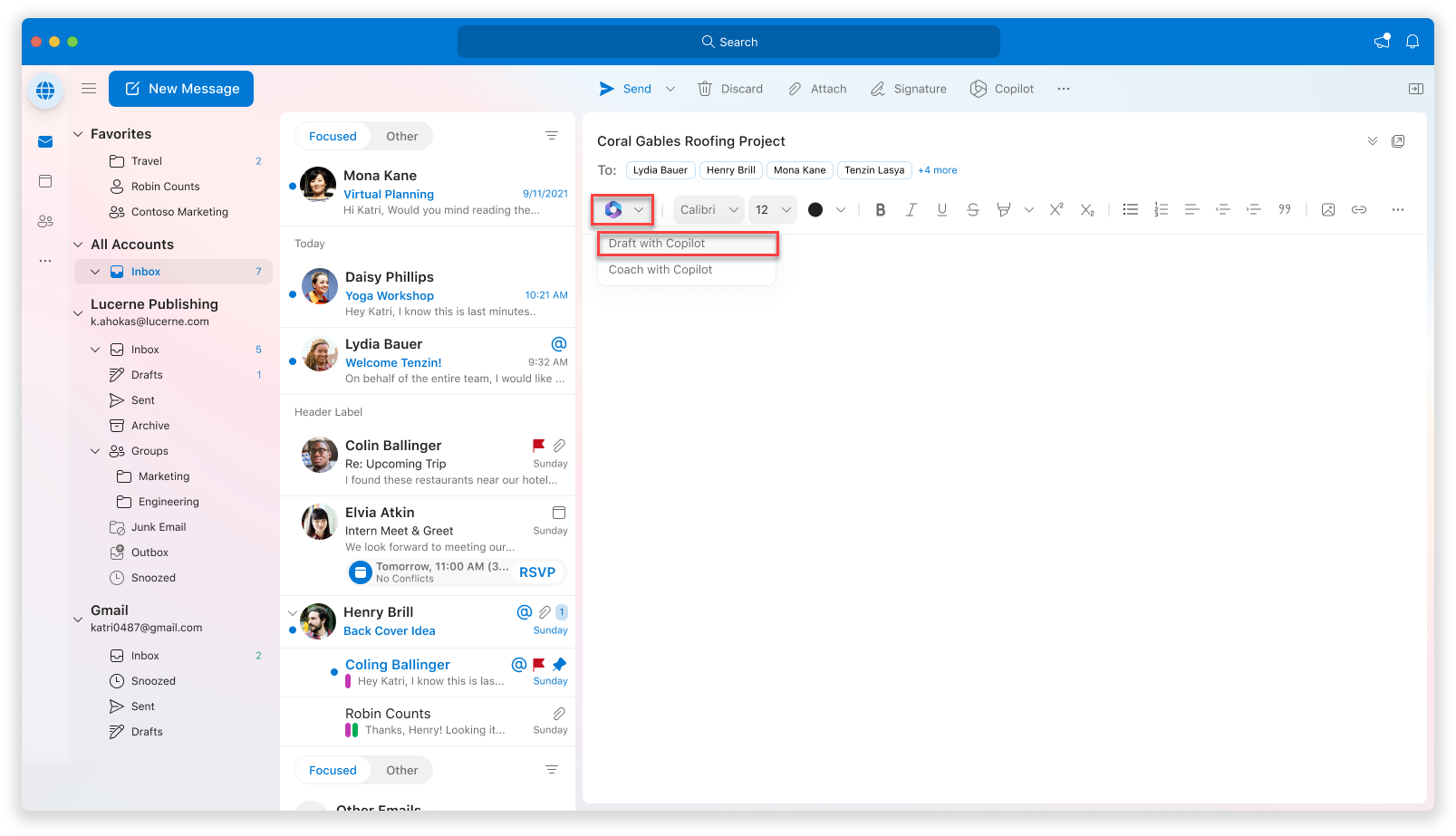Apply text highlight with highlighter icon
Viewport: 1456px width, 836px height.
point(1004,210)
